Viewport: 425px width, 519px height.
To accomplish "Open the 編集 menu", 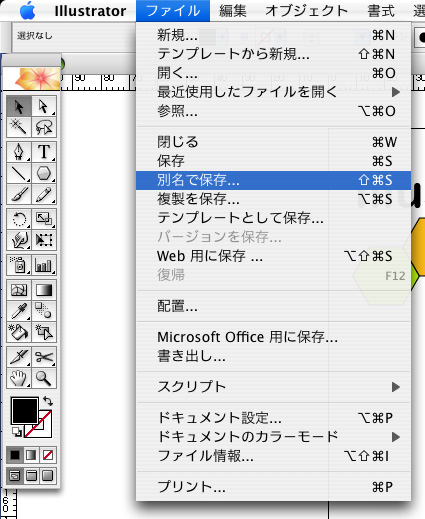I will click(x=233, y=11).
